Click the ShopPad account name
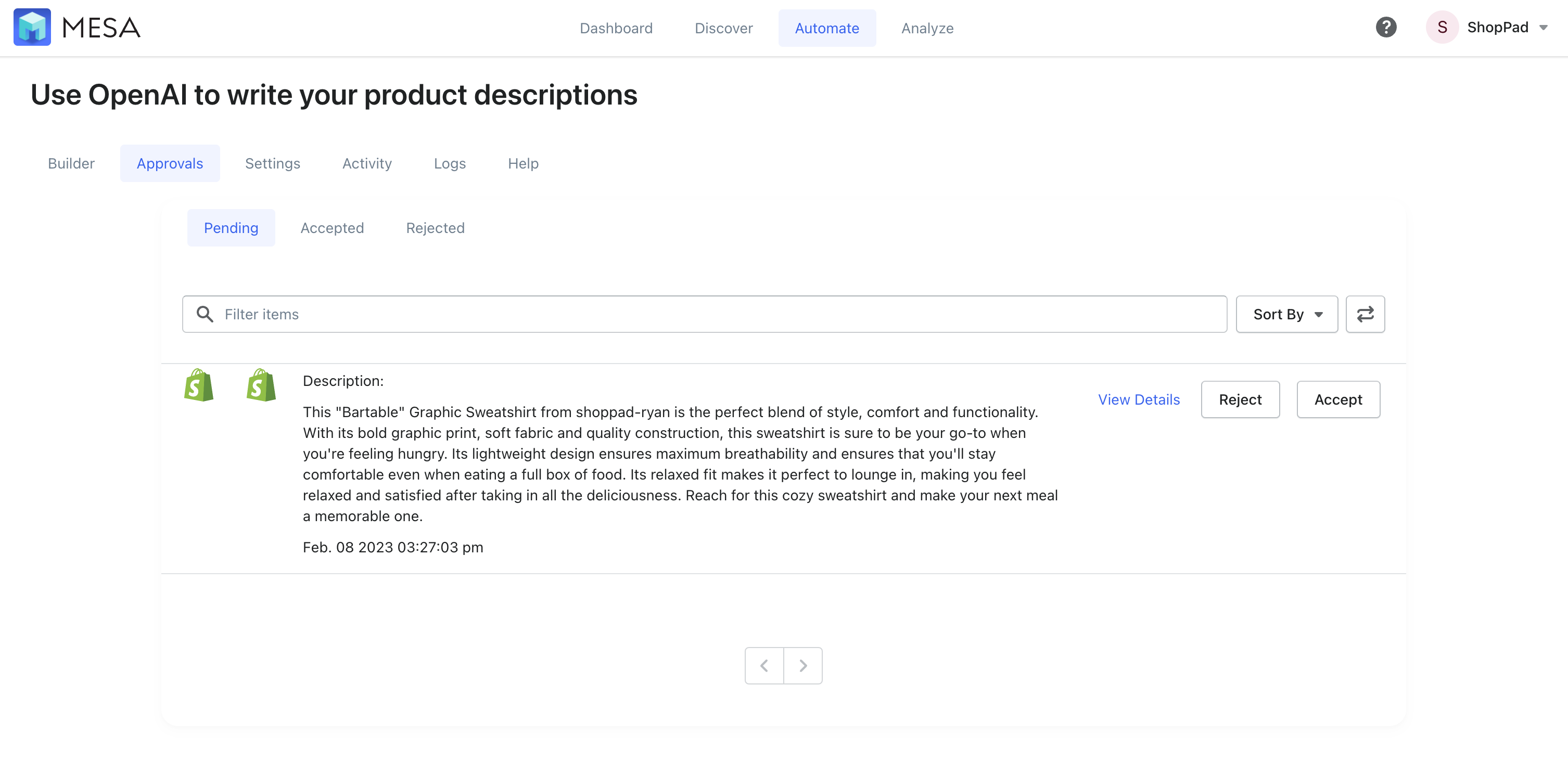The width and height of the screenshot is (1568, 763). coord(1497,28)
